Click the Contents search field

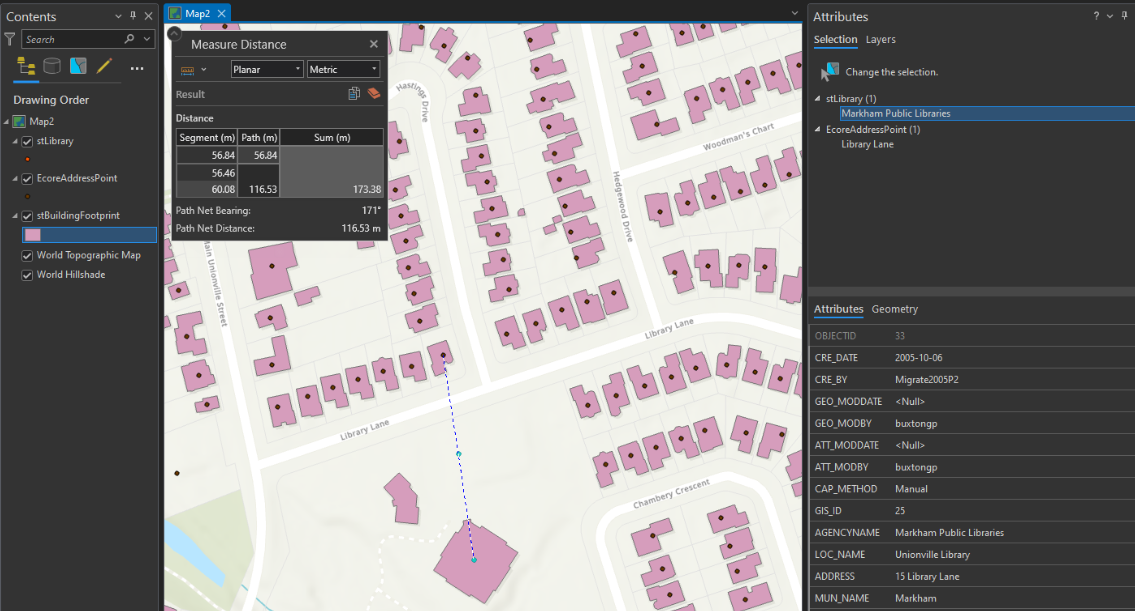click(x=72, y=39)
